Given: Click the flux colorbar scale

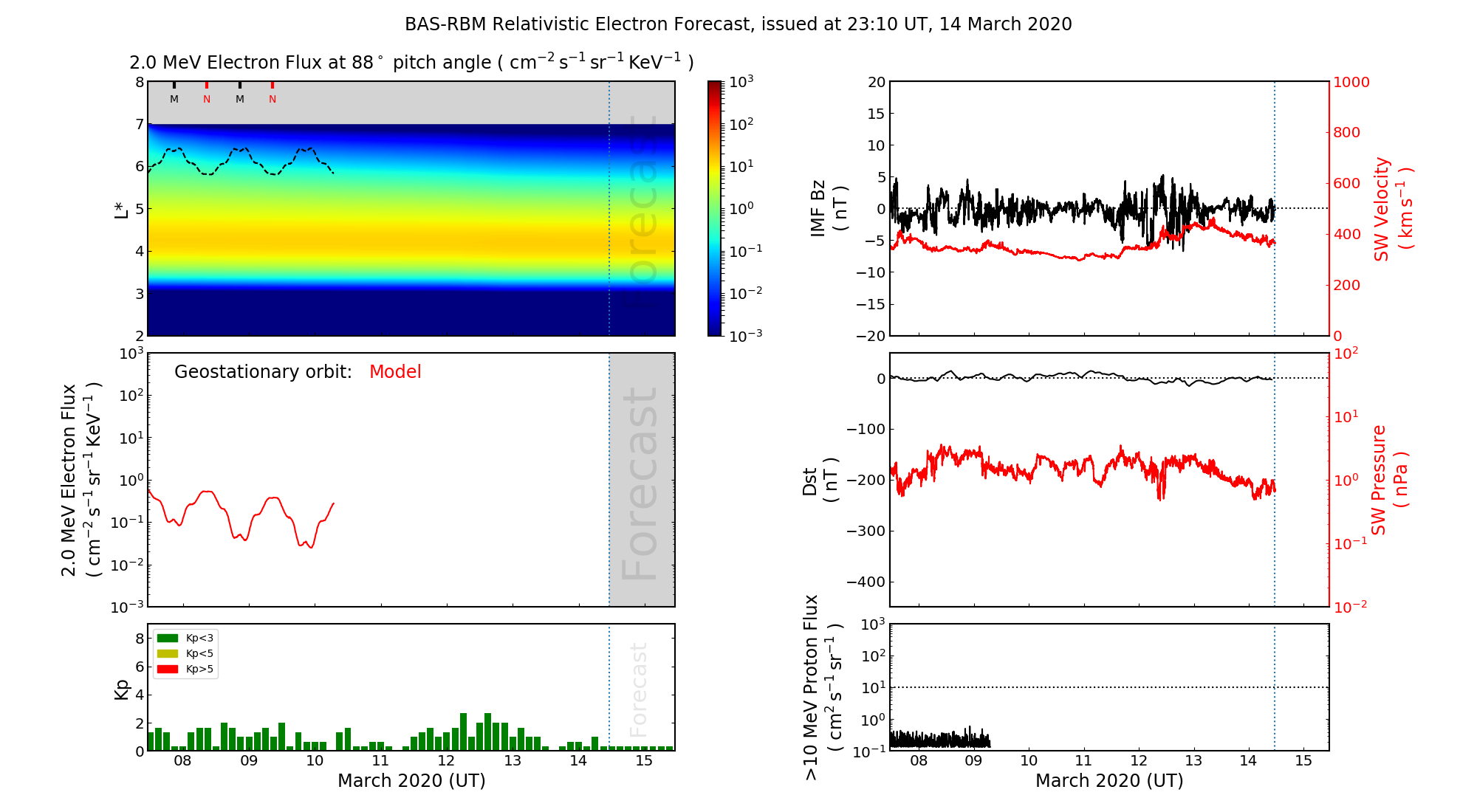Looking at the screenshot, I should pyautogui.click(x=714, y=208).
